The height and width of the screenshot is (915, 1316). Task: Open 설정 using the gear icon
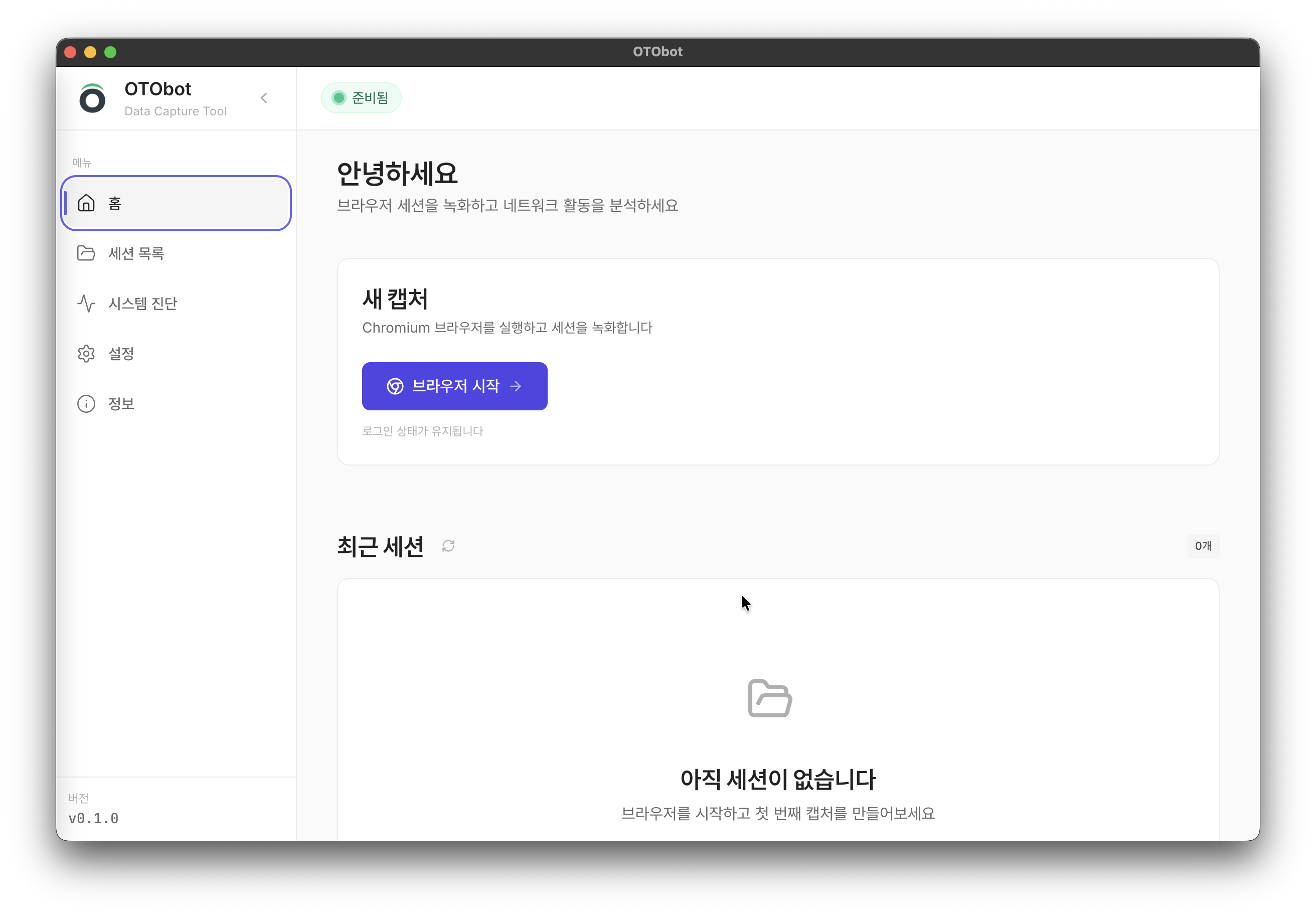[x=87, y=354]
